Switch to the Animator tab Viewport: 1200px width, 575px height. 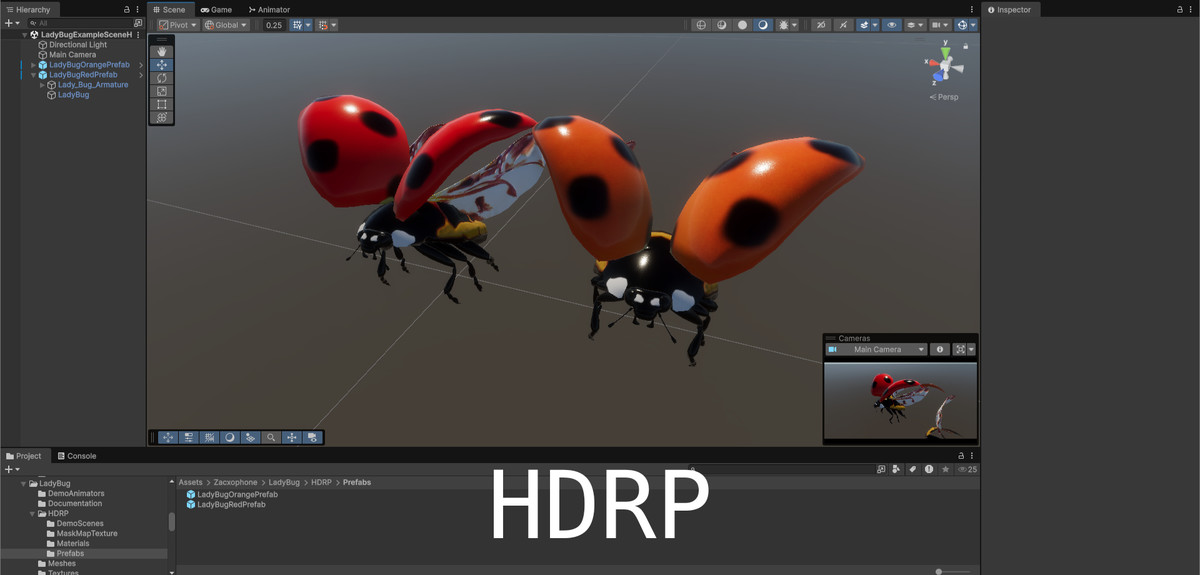tap(269, 9)
